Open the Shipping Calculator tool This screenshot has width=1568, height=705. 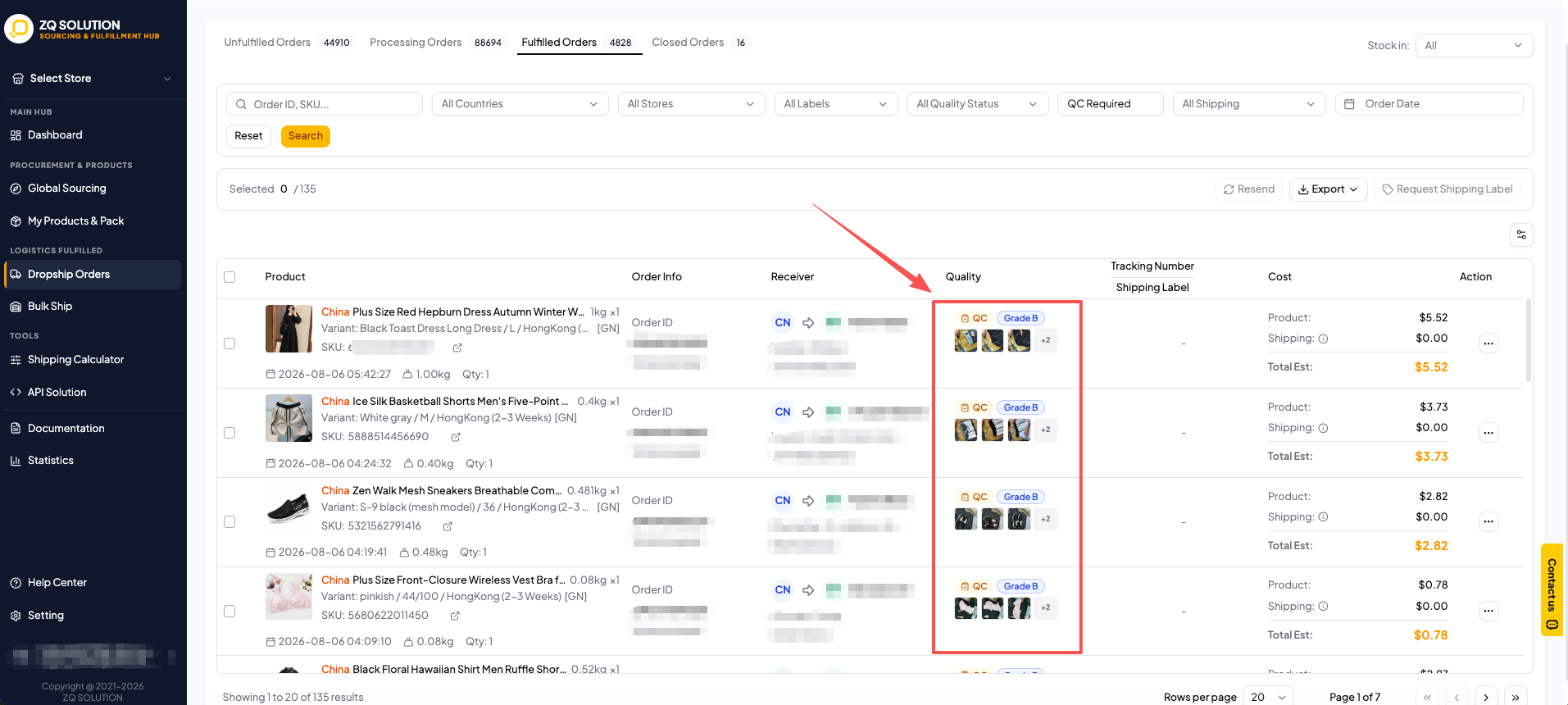(75, 360)
